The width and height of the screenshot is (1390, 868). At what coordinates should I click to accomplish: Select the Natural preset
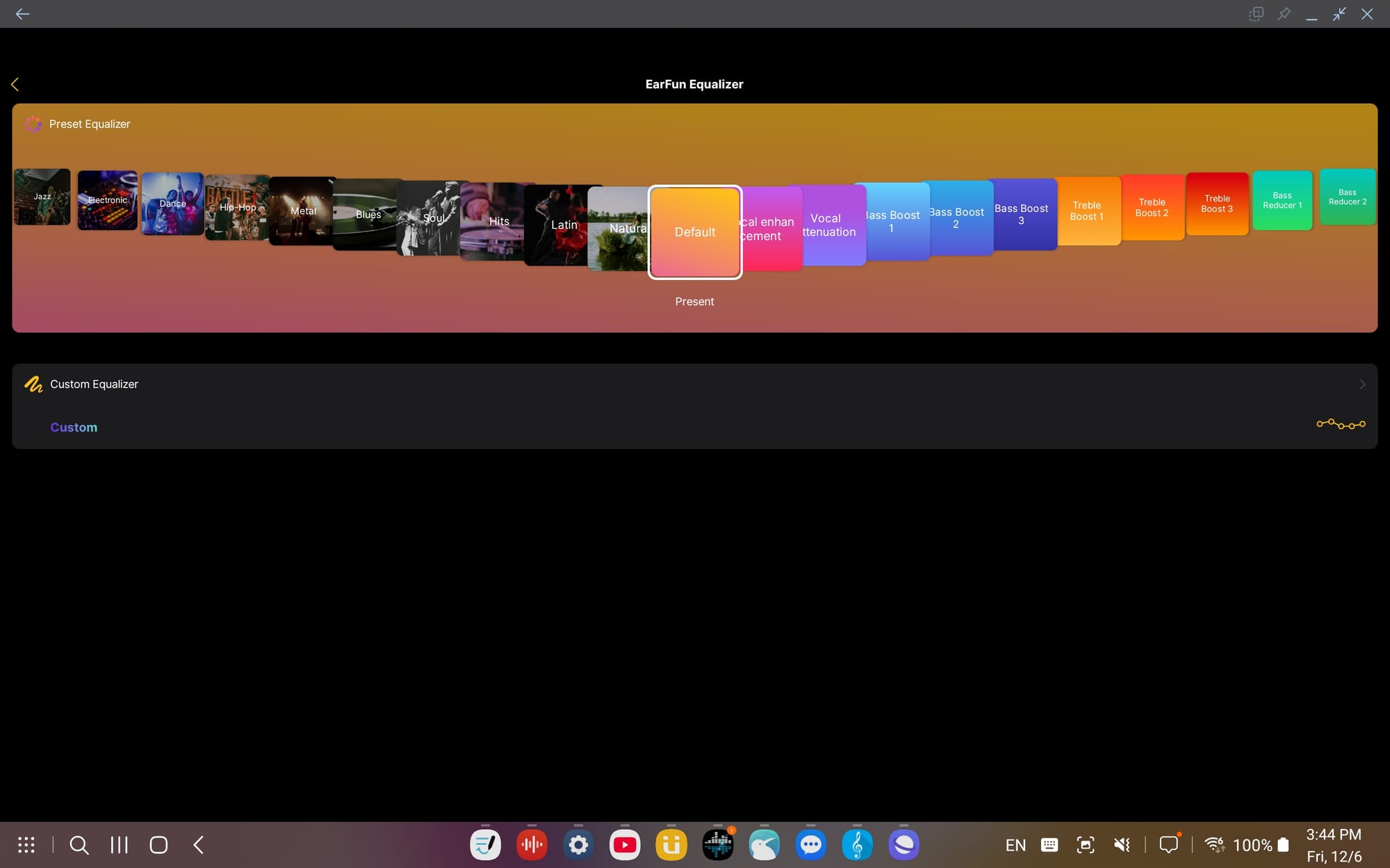(619, 228)
